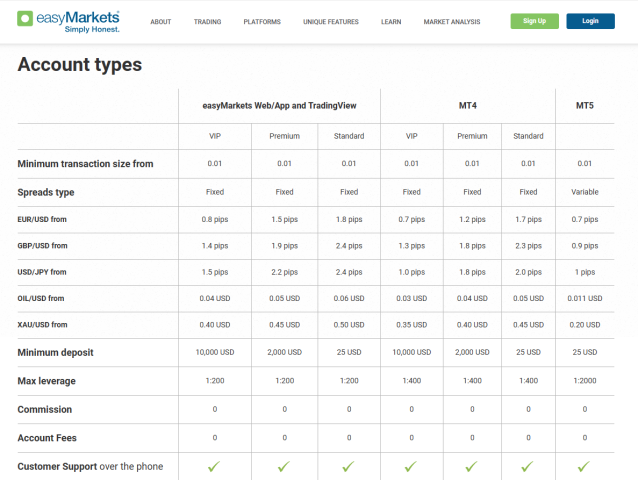Viewport: 638px width, 480px height.
Task: Click the Account types heading
Action: [x=80, y=65]
